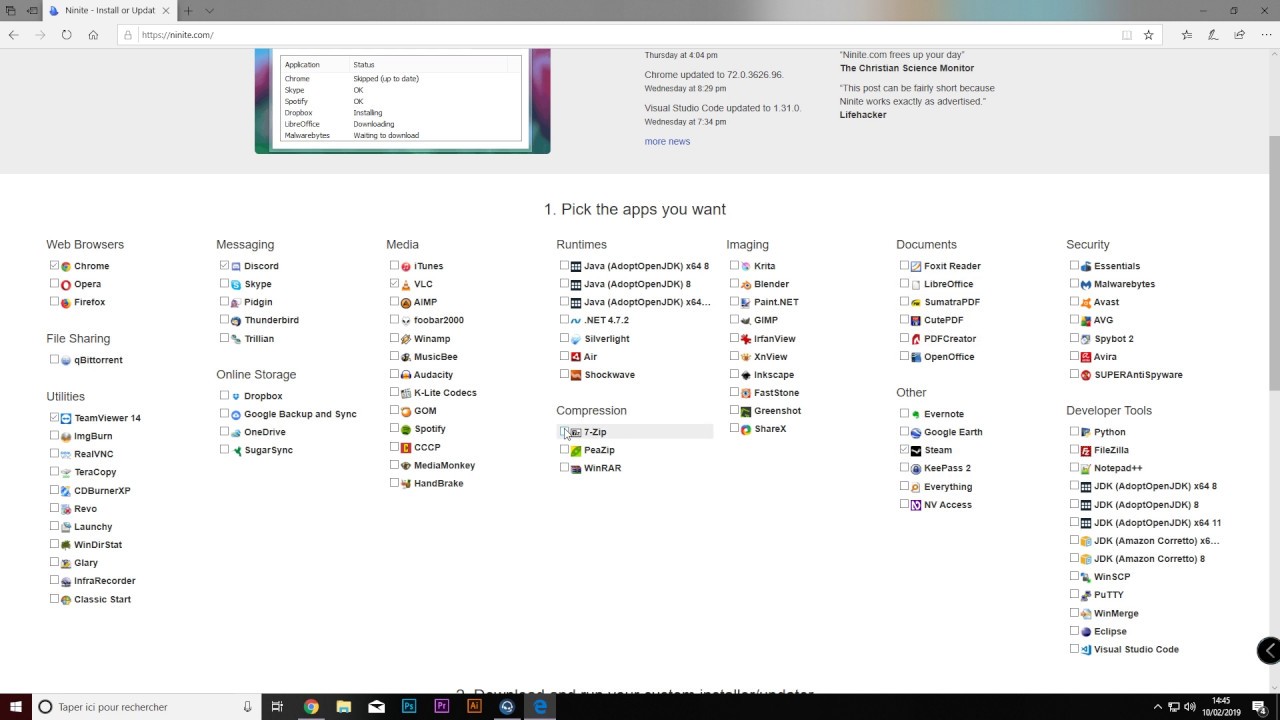Show hidden system tray icons chevron
Viewport: 1280px width, 720px height.
point(1158,707)
